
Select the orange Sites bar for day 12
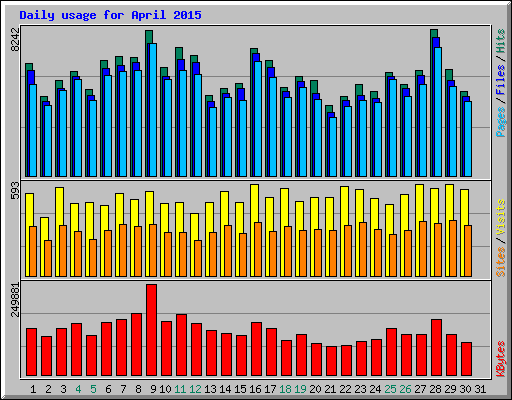click(198, 258)
